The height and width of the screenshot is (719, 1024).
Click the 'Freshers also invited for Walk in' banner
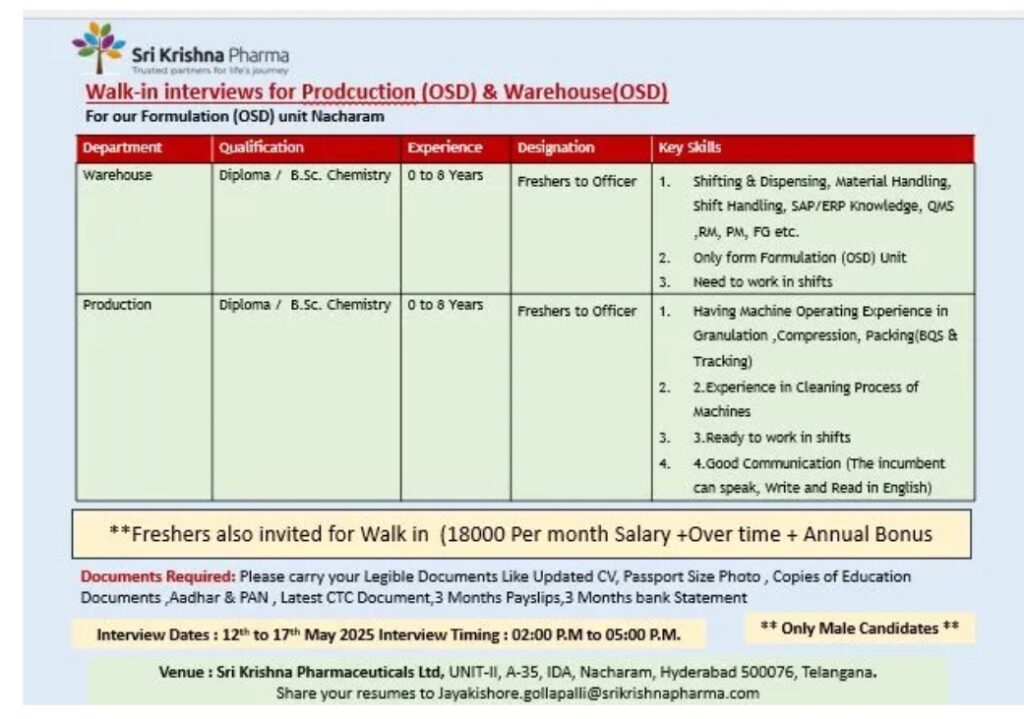(521, 534)
